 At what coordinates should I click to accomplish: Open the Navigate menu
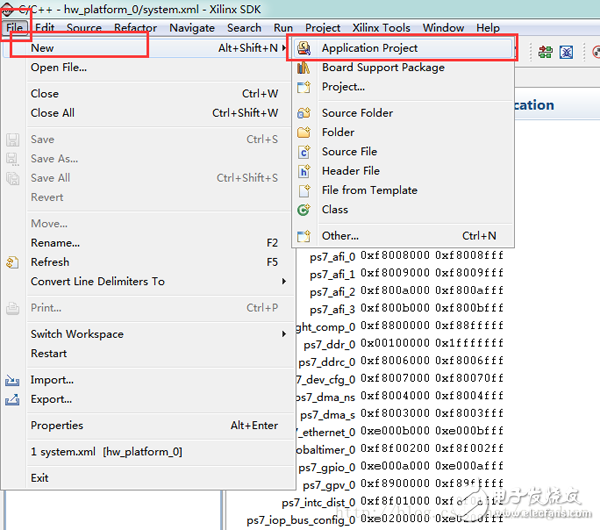pyautogui.click(x=192, y=28)
